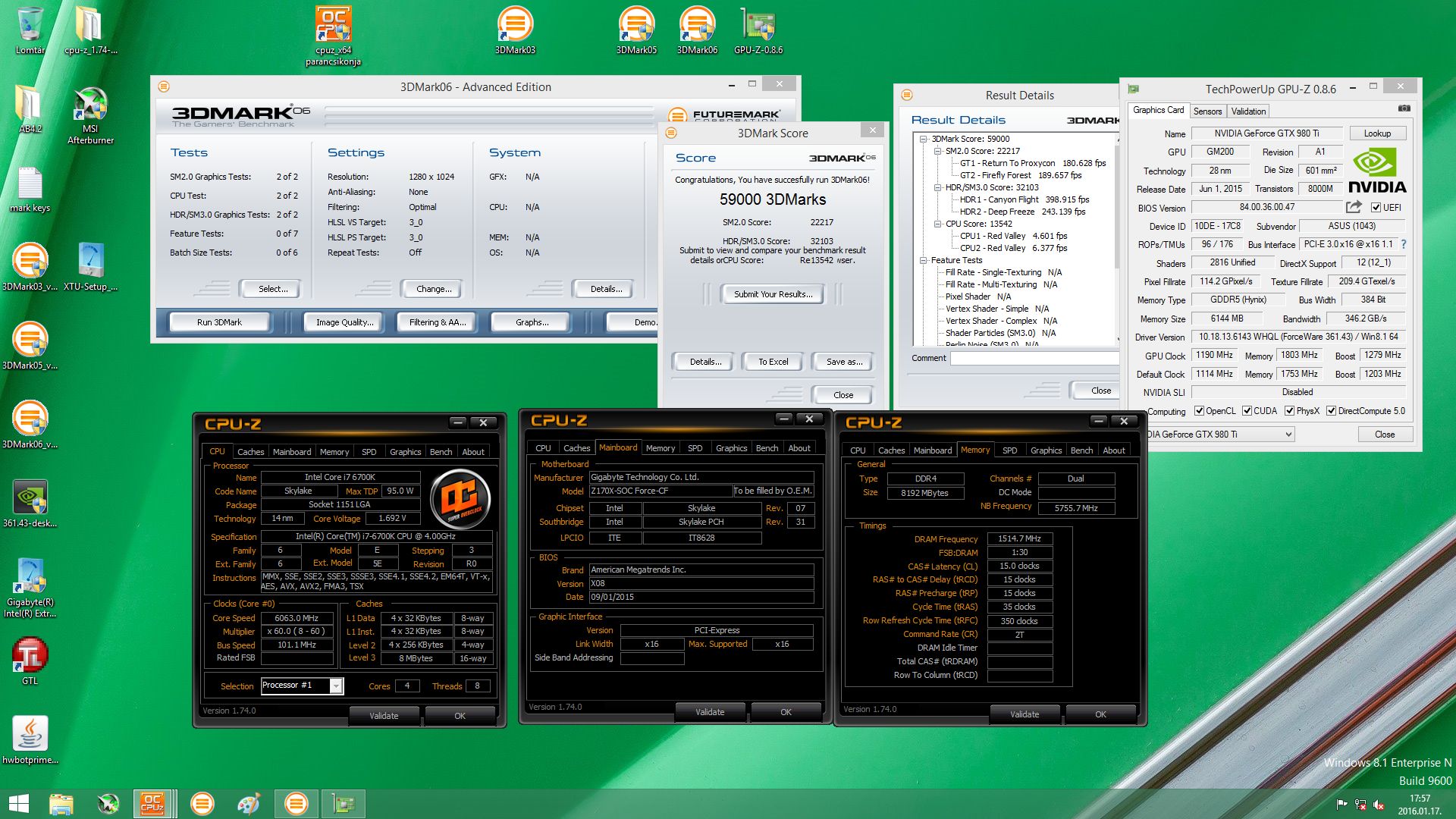Click Save as... in 3DMark Score window
The width and height of the screenshot is (1456, 819).
844,362
